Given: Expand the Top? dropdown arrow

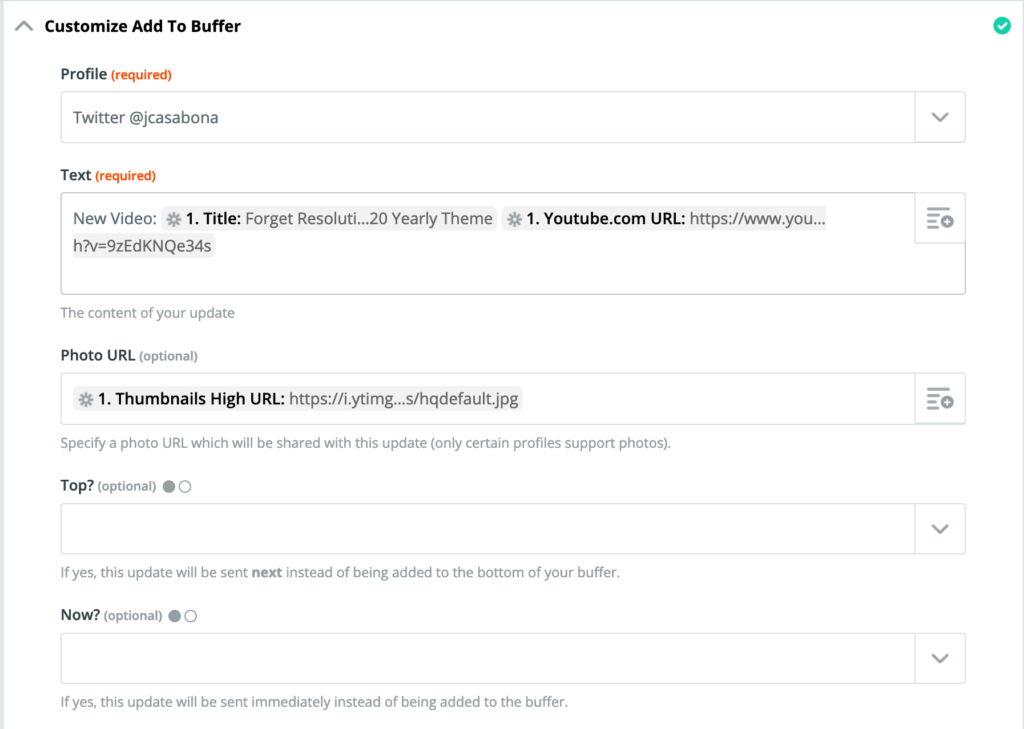Looking at the screenshot, I should tap(939, 529).
